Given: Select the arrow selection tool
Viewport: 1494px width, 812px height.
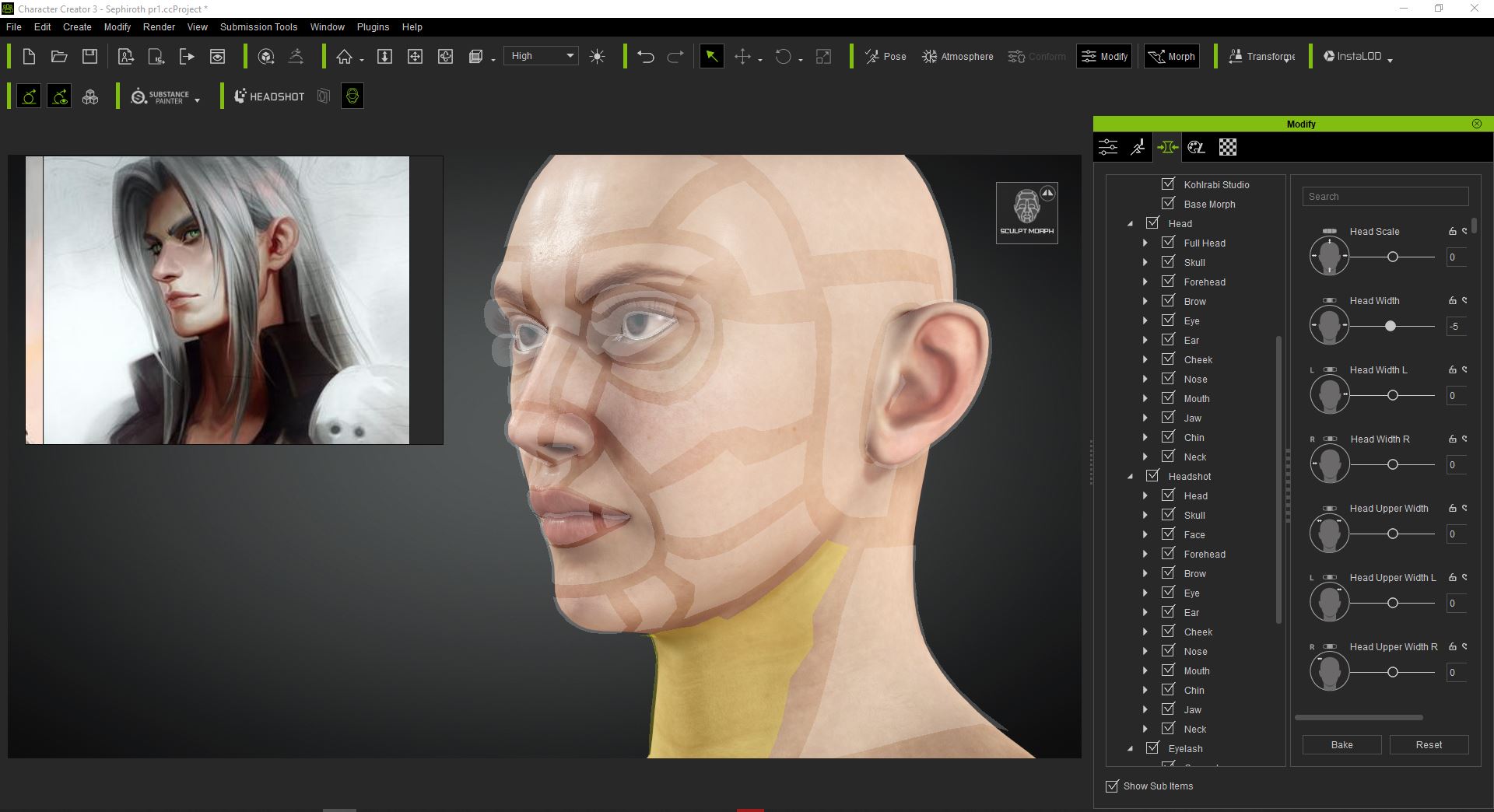Looking at the screenshot, I should pos(711,56).
